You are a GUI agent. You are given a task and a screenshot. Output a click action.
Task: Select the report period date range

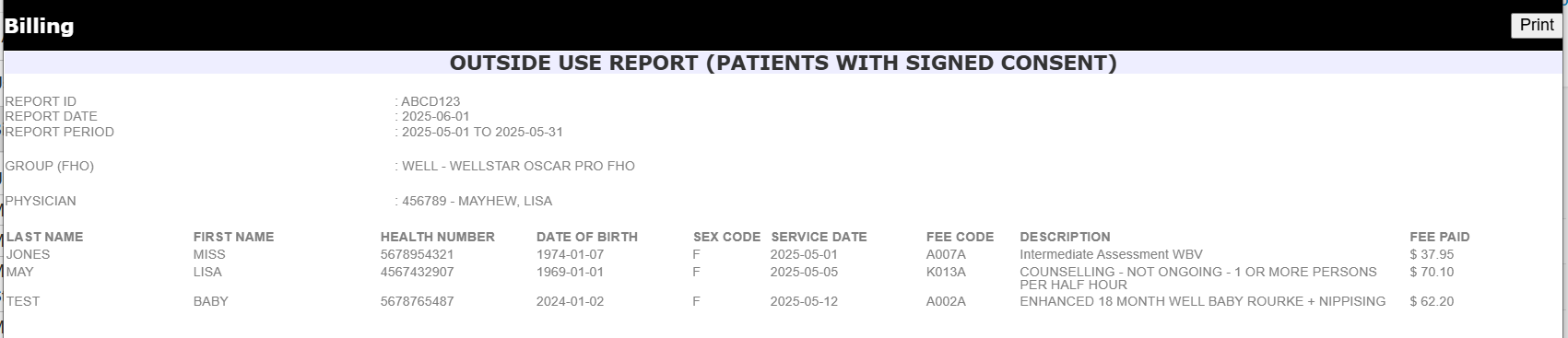[482, 132]
